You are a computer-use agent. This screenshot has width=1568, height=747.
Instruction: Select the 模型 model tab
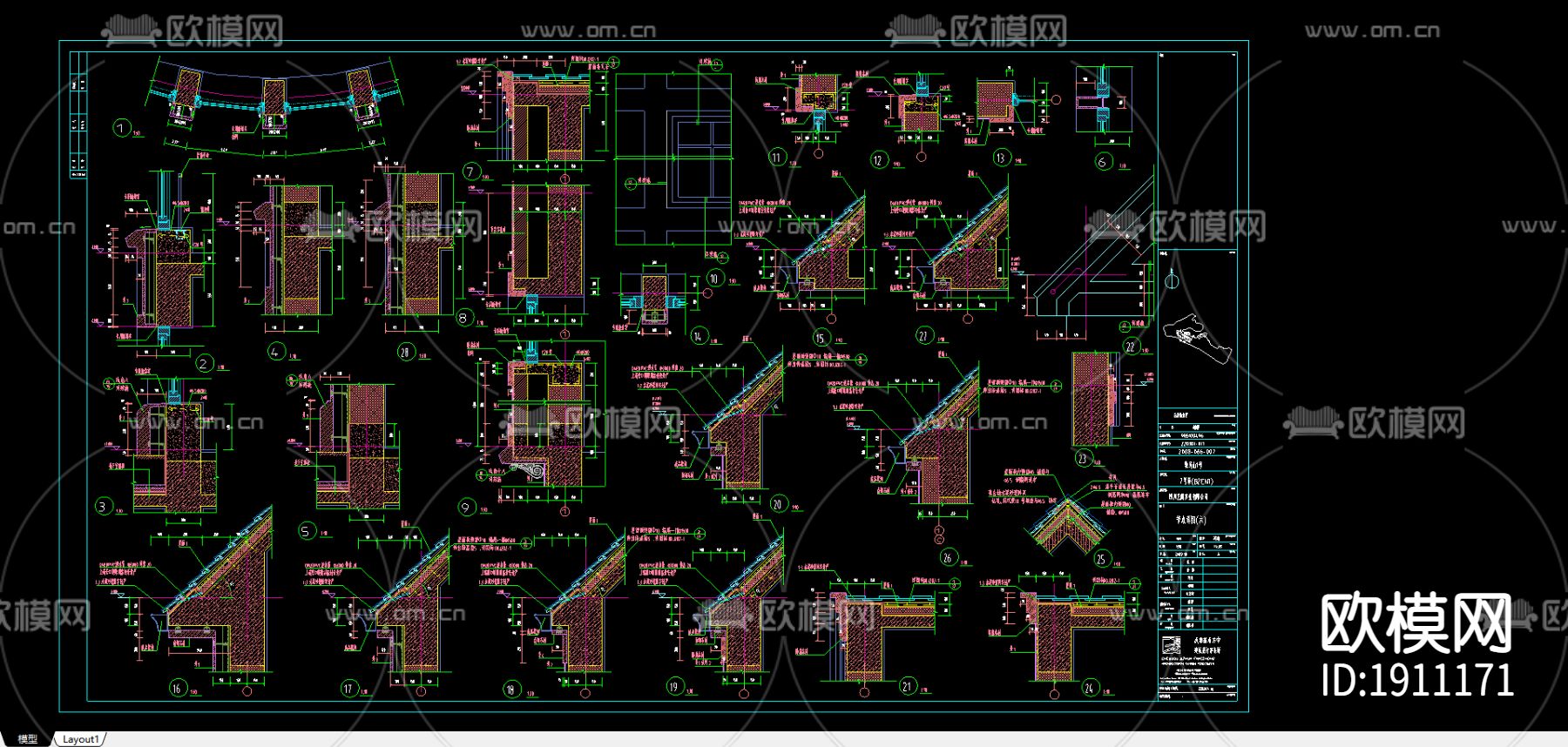coord(28,739)
